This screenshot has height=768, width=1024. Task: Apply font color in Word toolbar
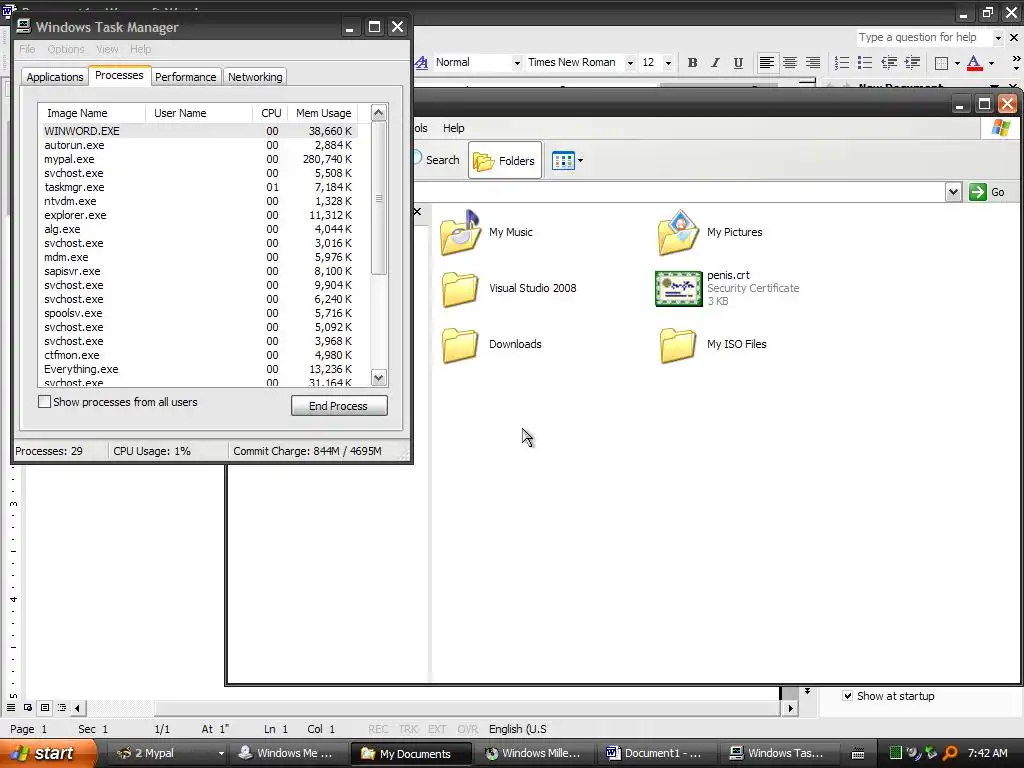point(974,63)
